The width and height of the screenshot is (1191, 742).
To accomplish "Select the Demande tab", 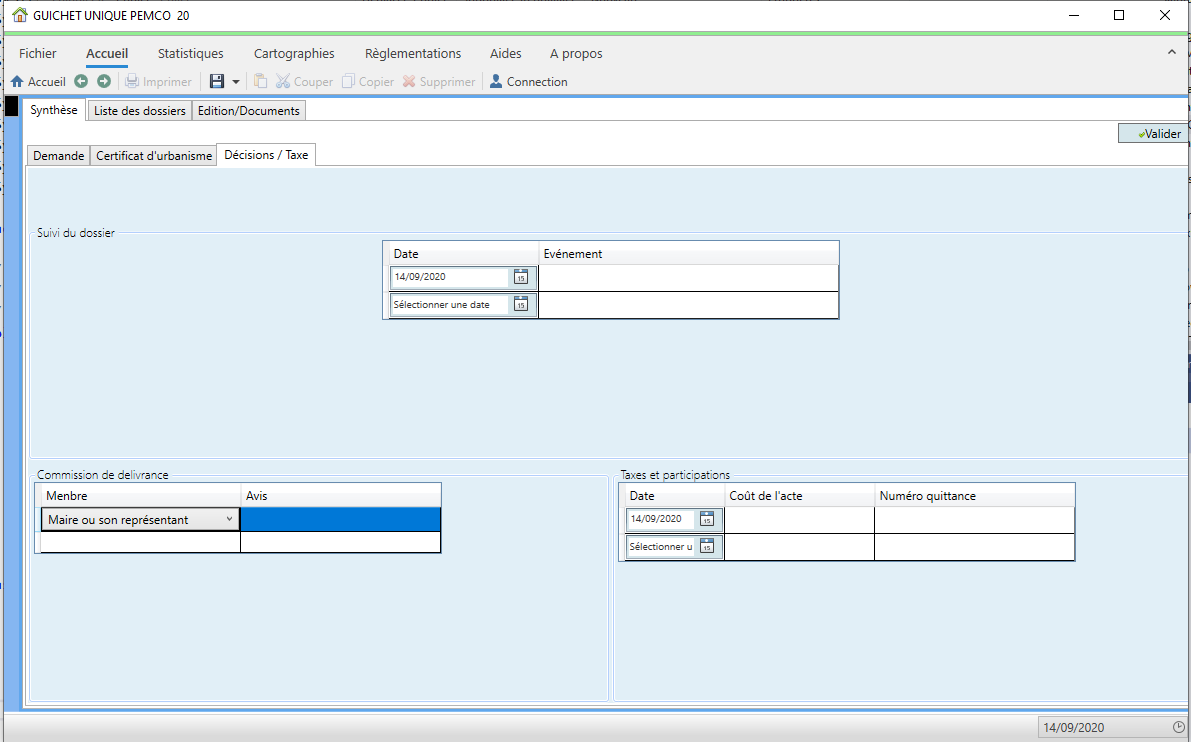I will [x=58, y=156].
